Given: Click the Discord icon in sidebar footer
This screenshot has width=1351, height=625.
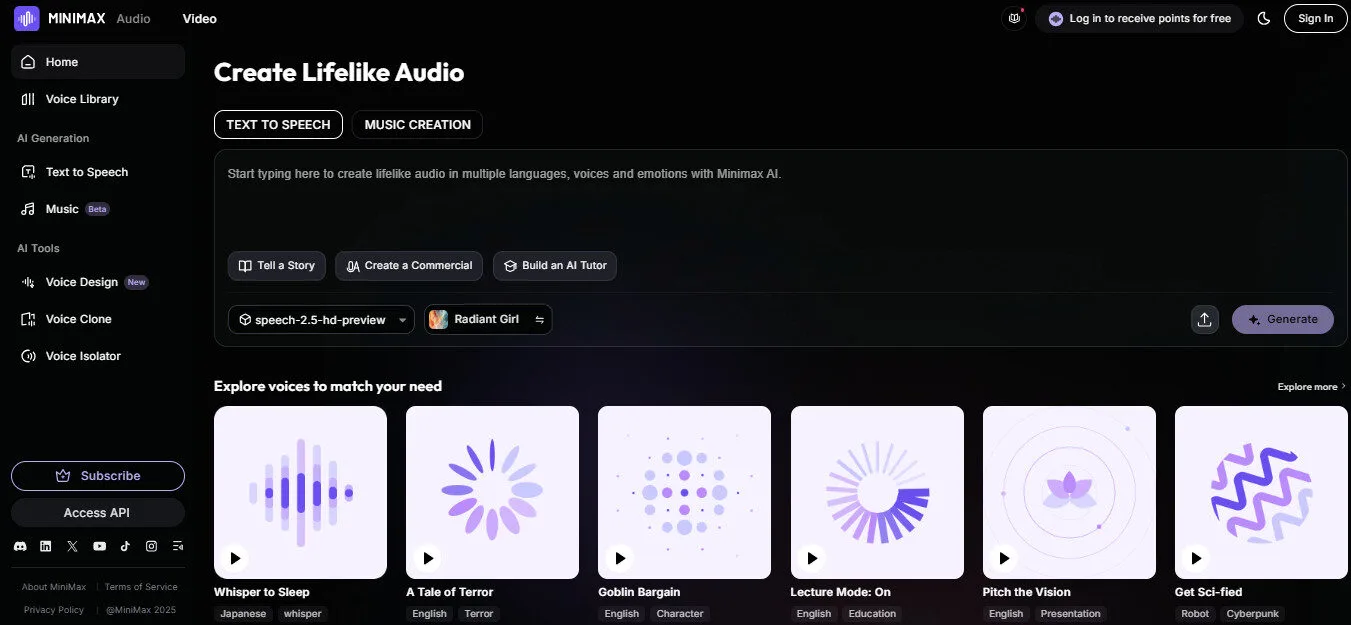Looking at the screenshot, I should 20,546.
